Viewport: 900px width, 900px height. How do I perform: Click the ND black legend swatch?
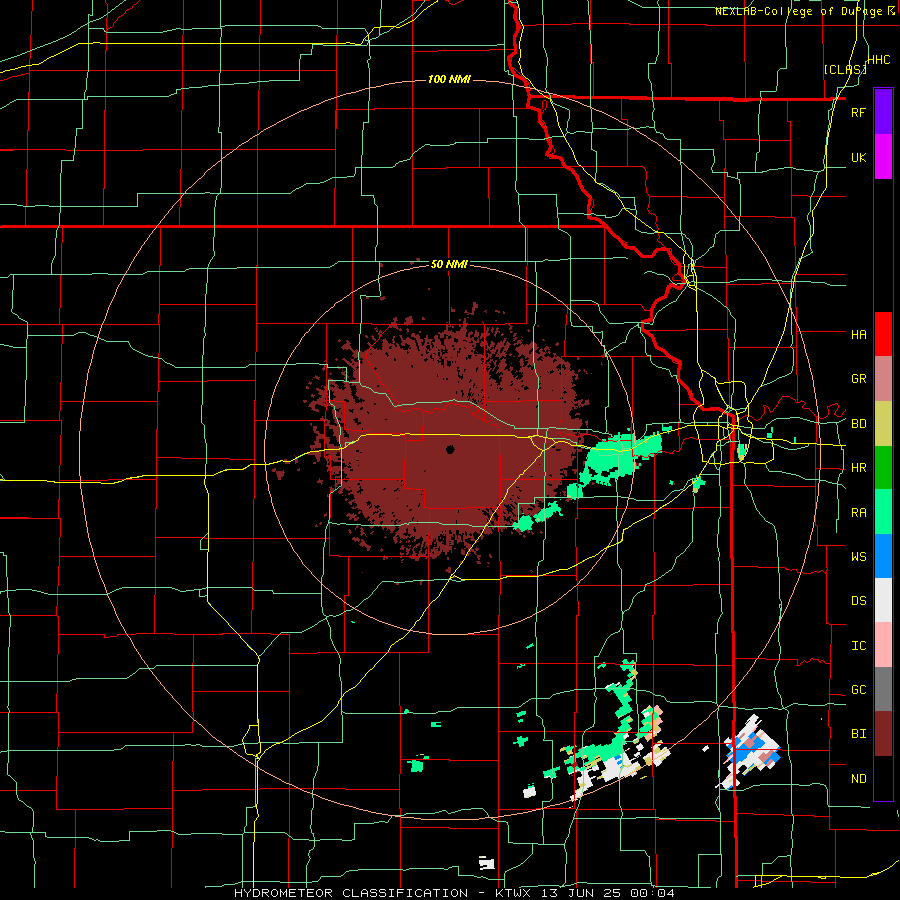pyautogui.click(x=883, y=778)
